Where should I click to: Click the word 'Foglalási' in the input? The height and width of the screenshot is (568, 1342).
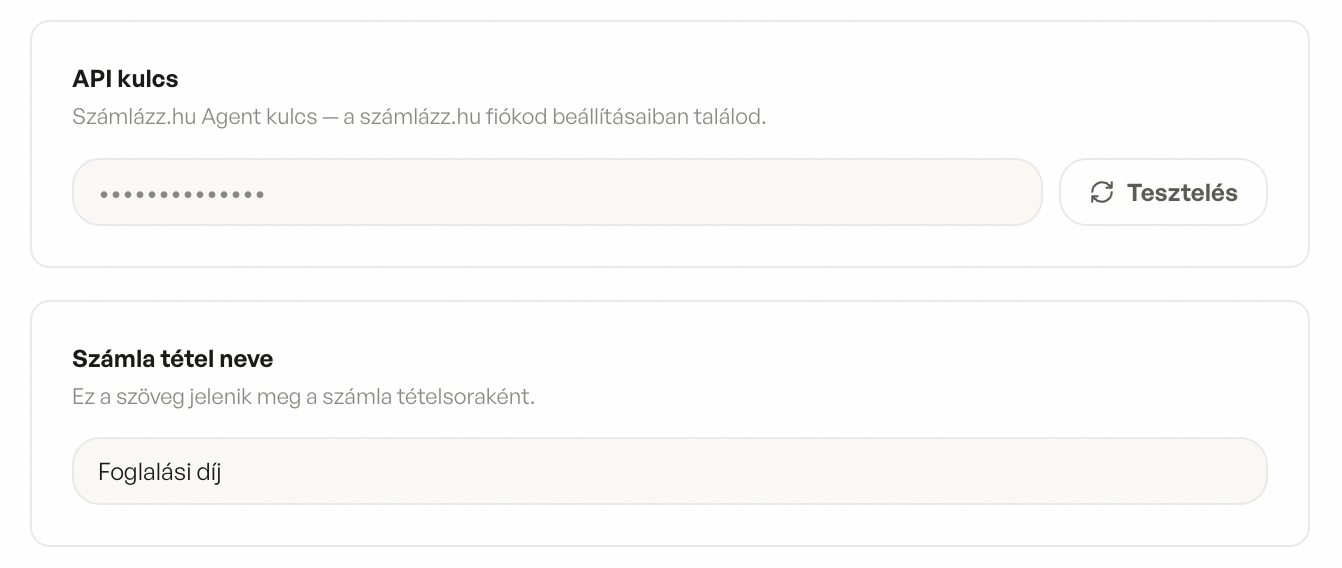(138, 471)
